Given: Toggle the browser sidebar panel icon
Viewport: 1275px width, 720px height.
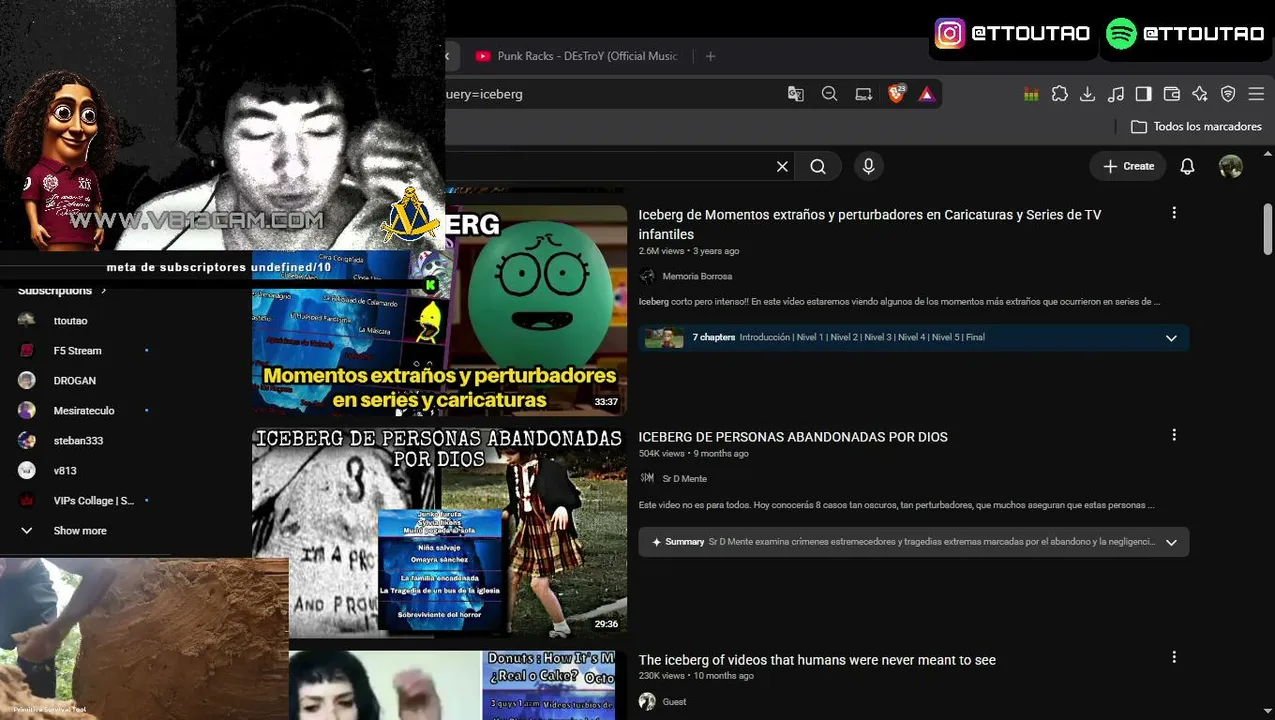Looking at the screenshot, I should (1144, 94).
